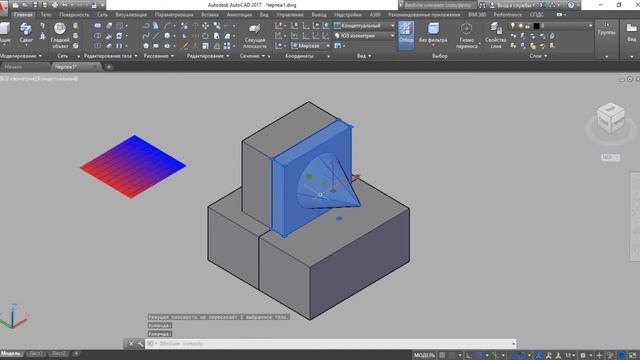
Task: Click the AutoCAD application menu logo
Action: pos(3,8)
